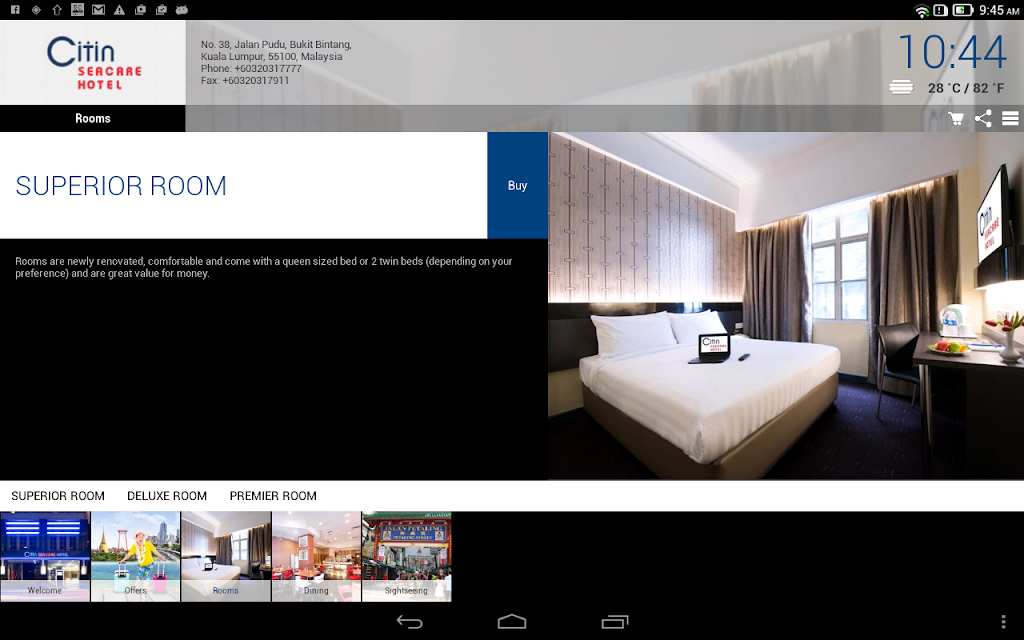Switch to the PREMIER ROOM tab

pos(273,496)
